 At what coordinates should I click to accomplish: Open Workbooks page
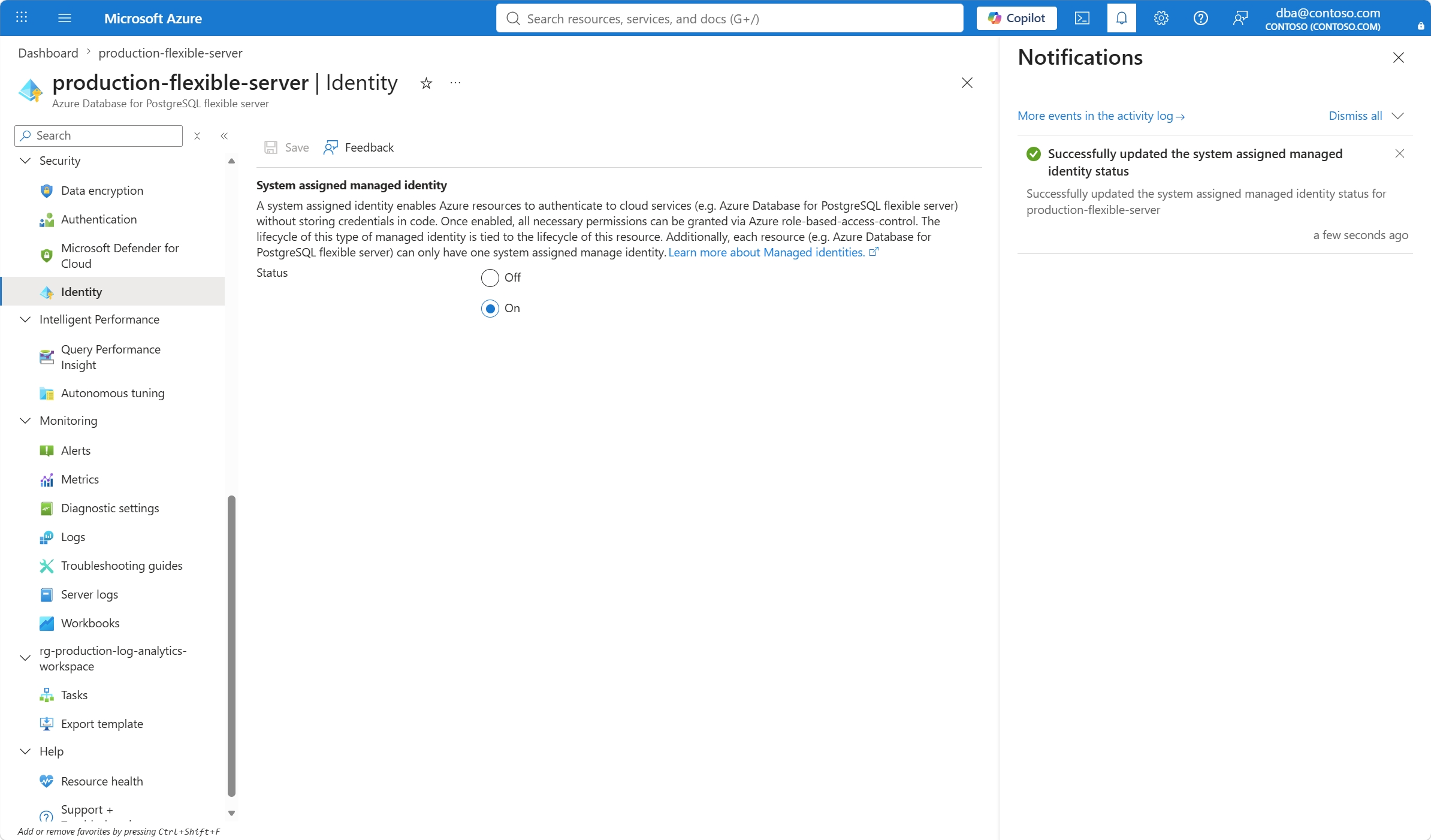tap(90, 623)
